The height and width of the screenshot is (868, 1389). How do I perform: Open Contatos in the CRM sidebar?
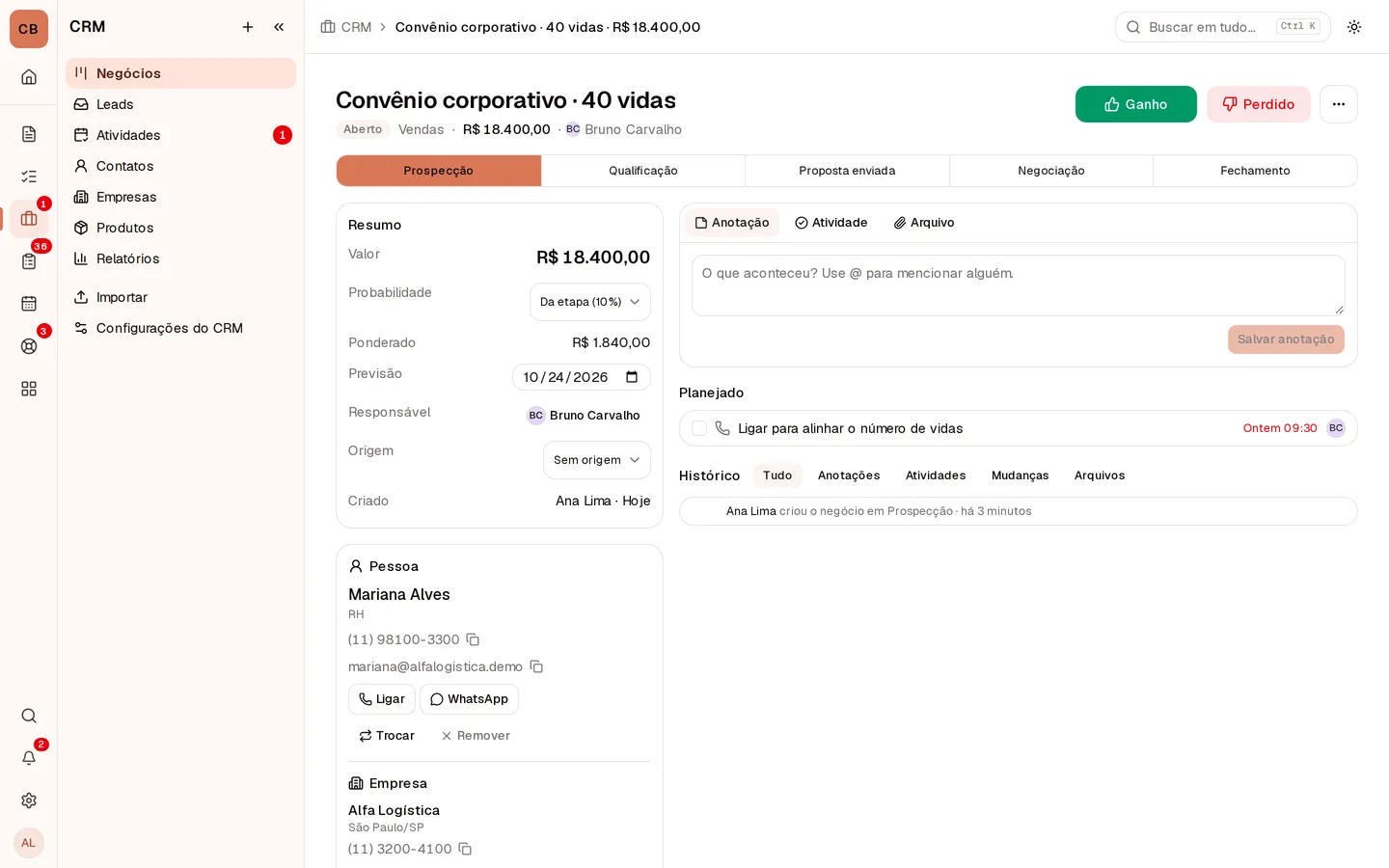point(180,166)
